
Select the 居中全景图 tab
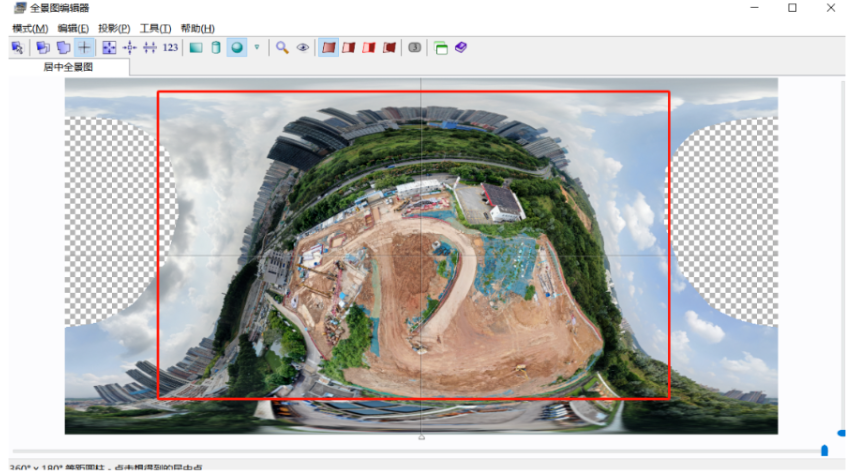(69, 67)
